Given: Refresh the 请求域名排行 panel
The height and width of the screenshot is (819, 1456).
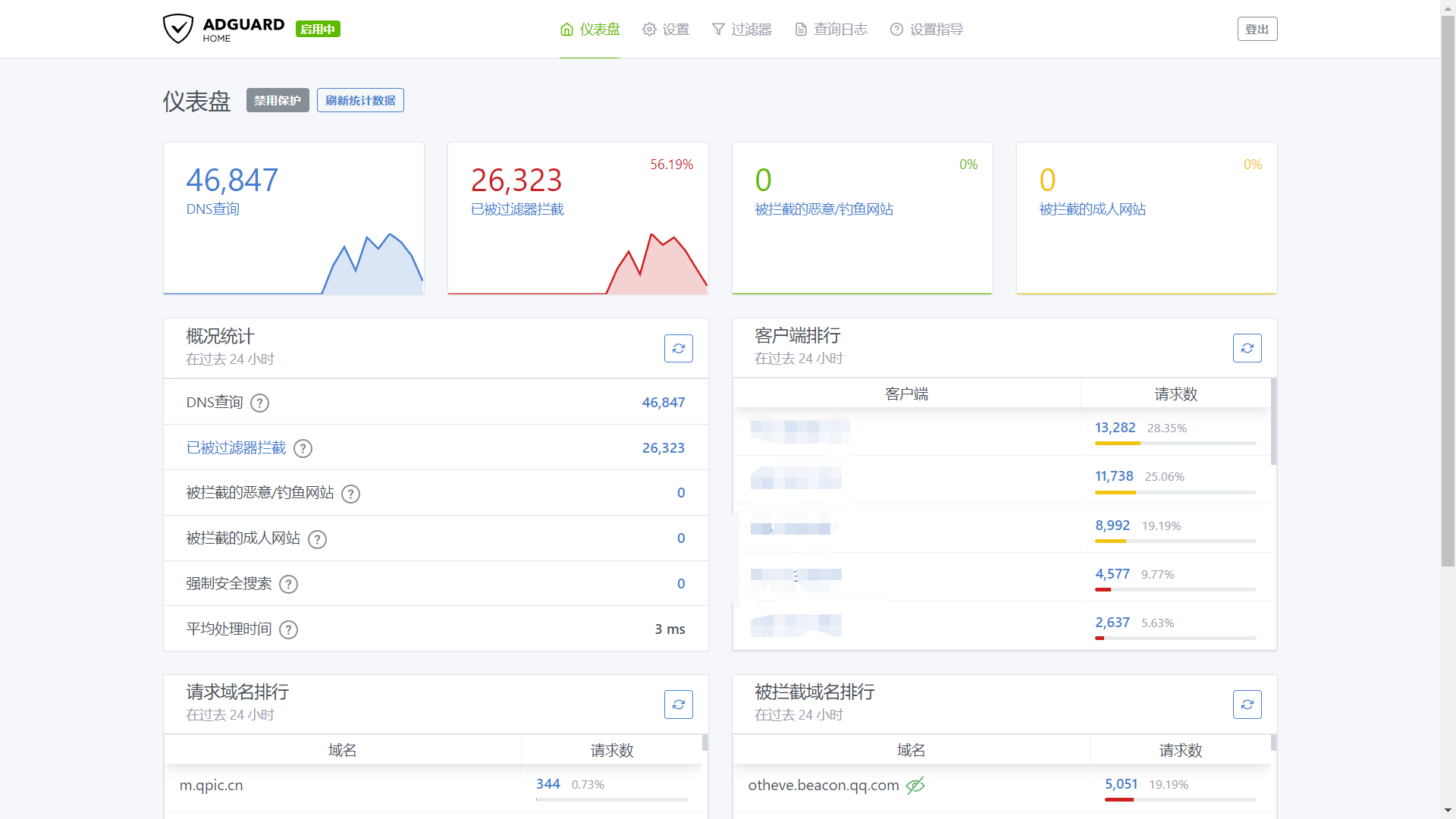Looking at the screenshot, I should 679,704.
